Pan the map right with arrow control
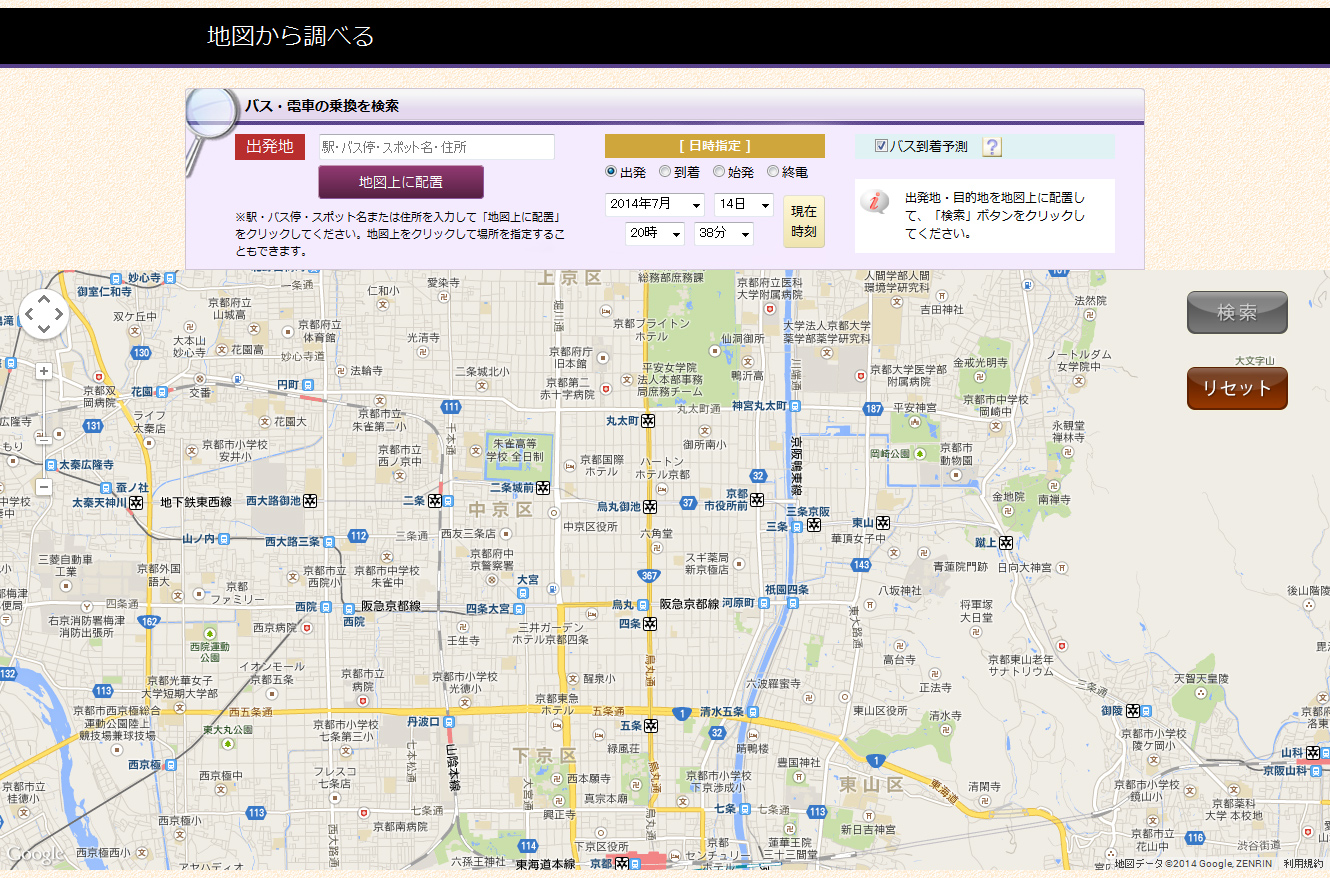1330x878 pixels. [59, 315]
